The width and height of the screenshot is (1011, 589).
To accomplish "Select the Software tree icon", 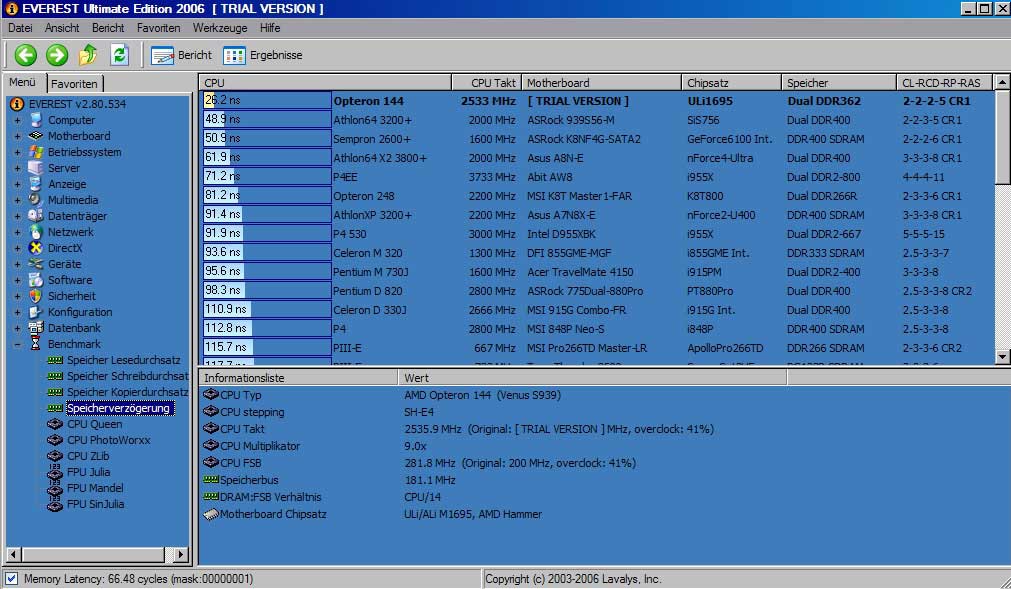I will [36, 280].
